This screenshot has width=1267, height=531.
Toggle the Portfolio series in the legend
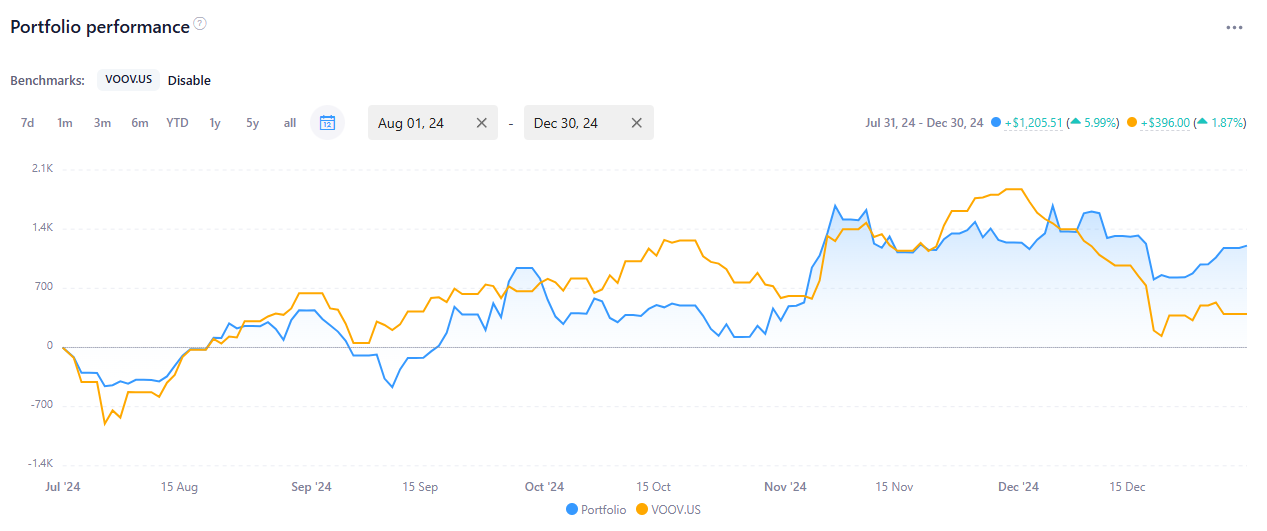pyautogui.click(x=596, y=510)
